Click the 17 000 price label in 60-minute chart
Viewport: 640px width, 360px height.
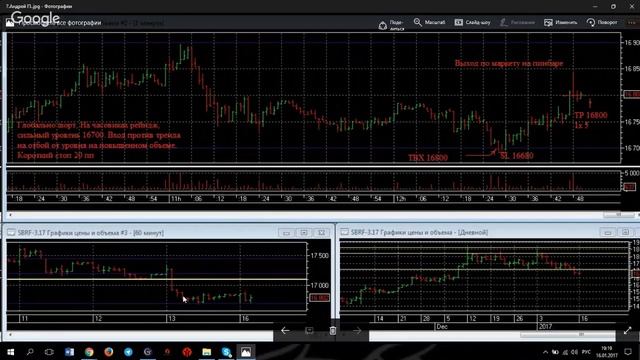click(320, 285)
